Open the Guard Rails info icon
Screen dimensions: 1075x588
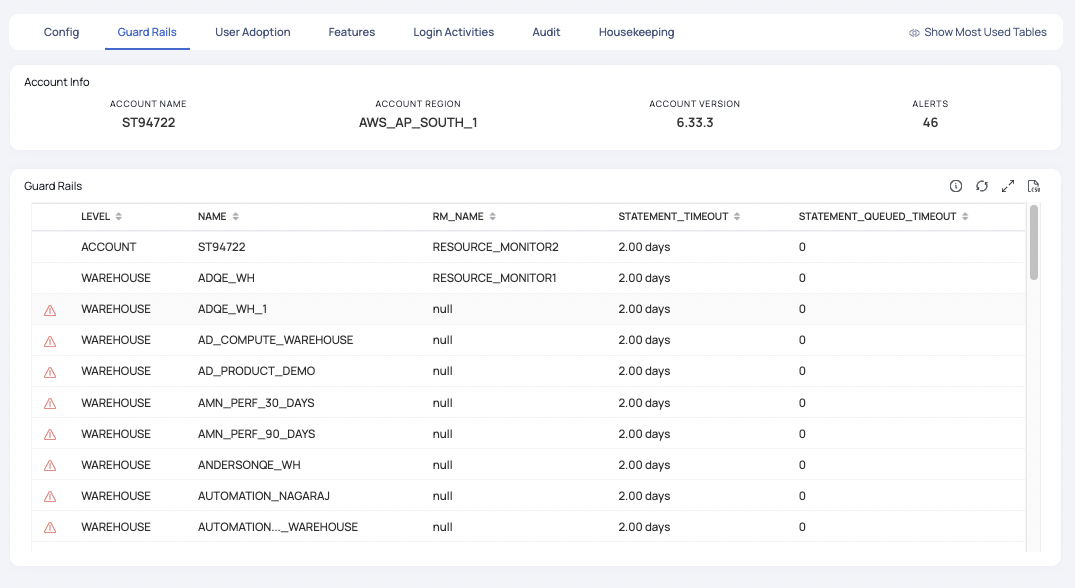click(x=956, y=186)
